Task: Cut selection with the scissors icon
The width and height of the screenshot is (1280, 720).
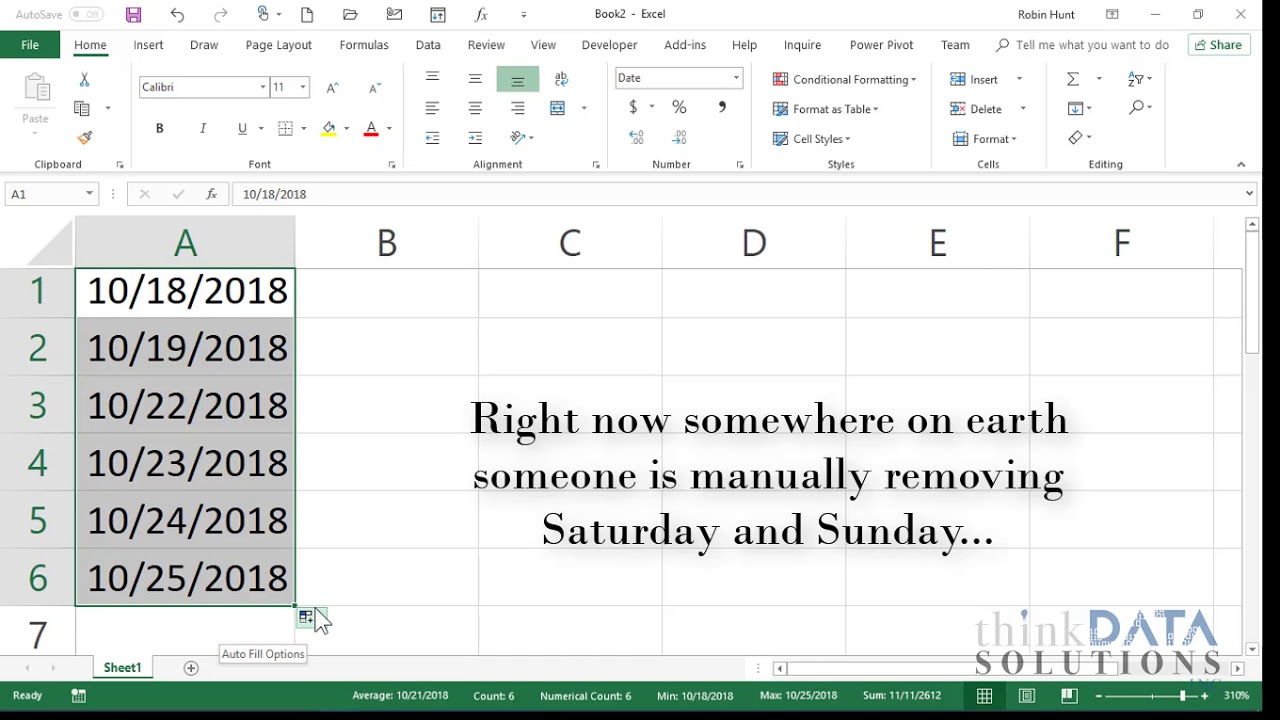Action: (84, 79)
